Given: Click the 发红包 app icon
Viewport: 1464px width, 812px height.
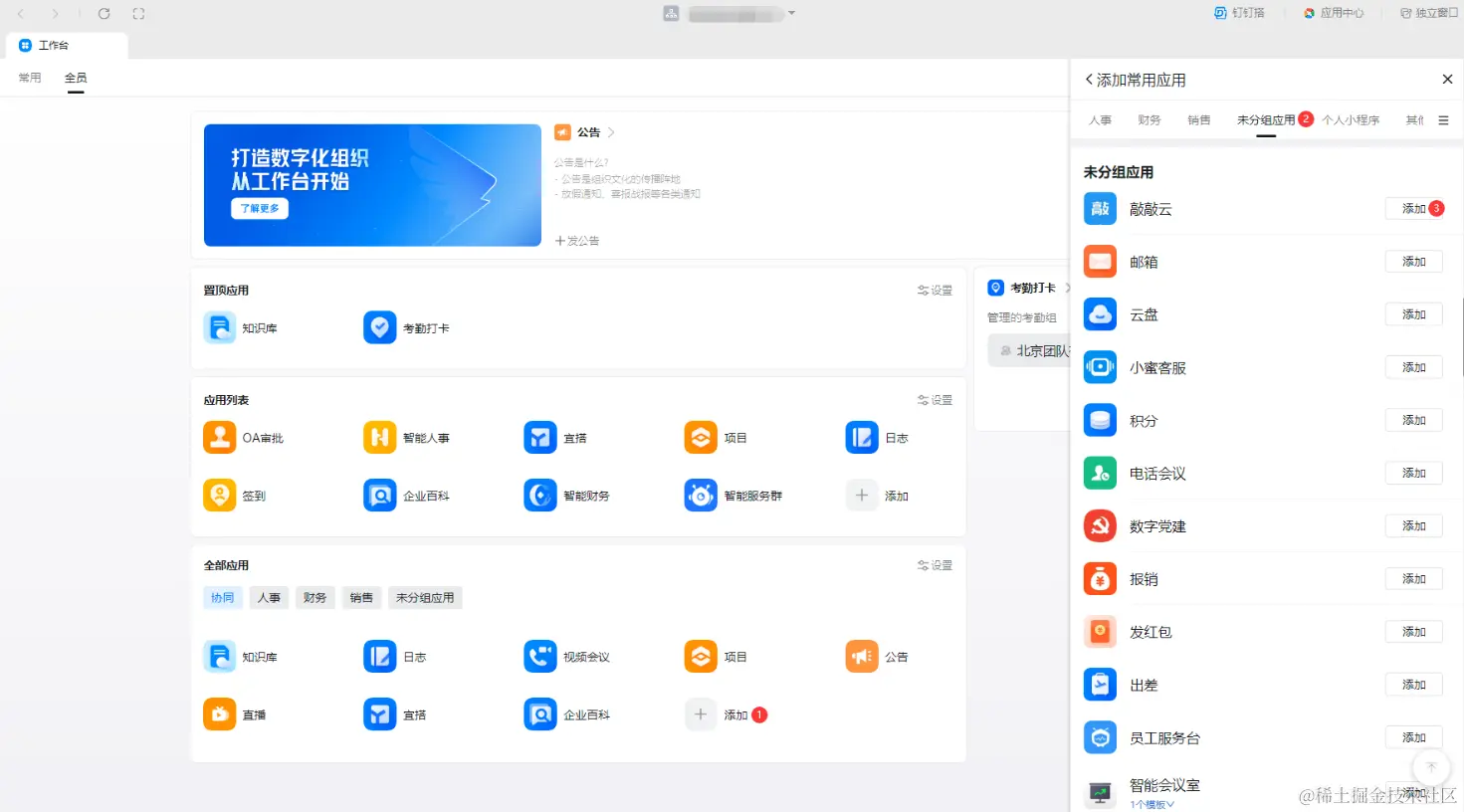Looking at the screenshot, I should (1100, 632).
